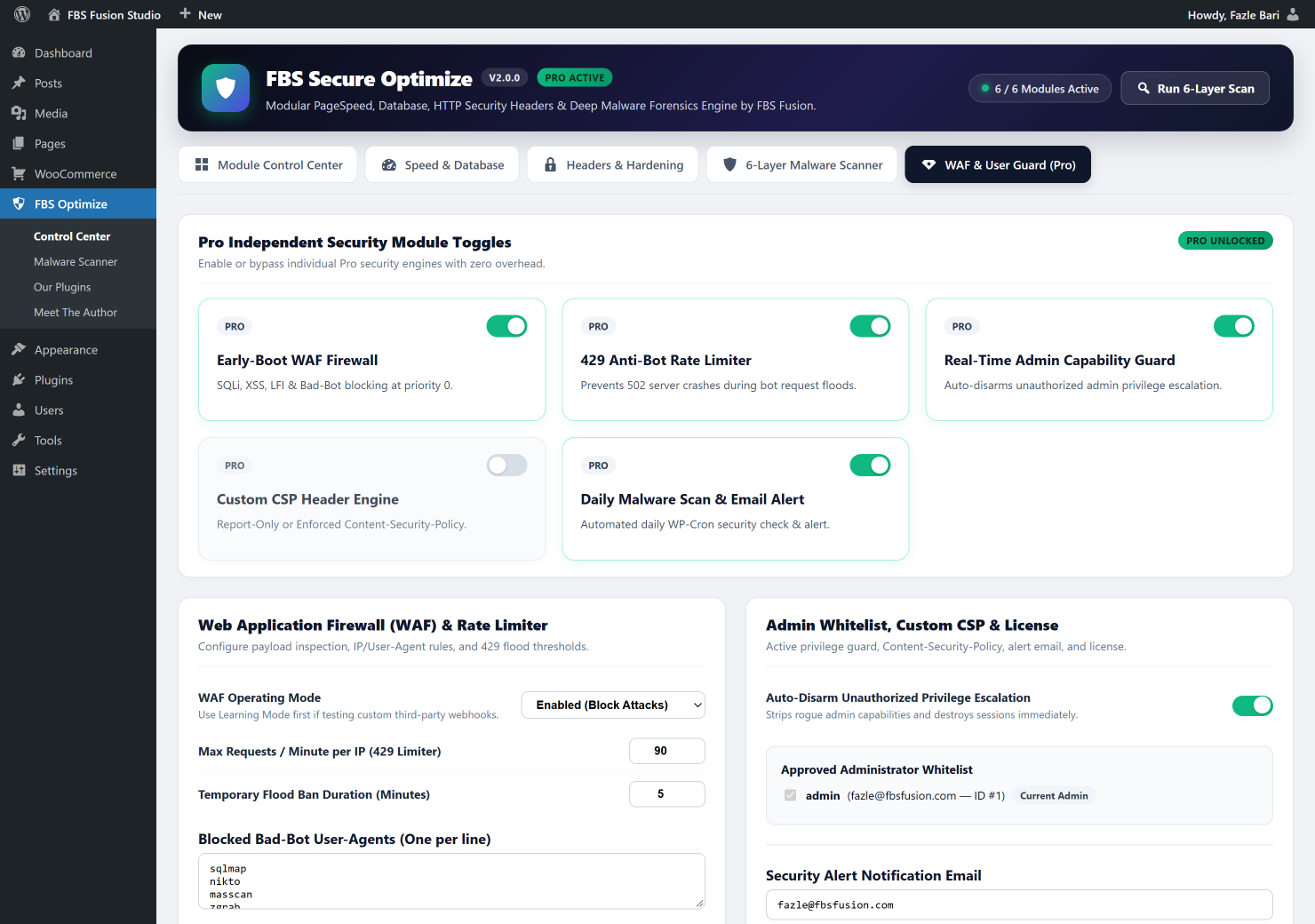This screenshot has height=924, width=1315.
Task: Click the PRO UNLOCKED badge
Action: (x=1225, y=240)
